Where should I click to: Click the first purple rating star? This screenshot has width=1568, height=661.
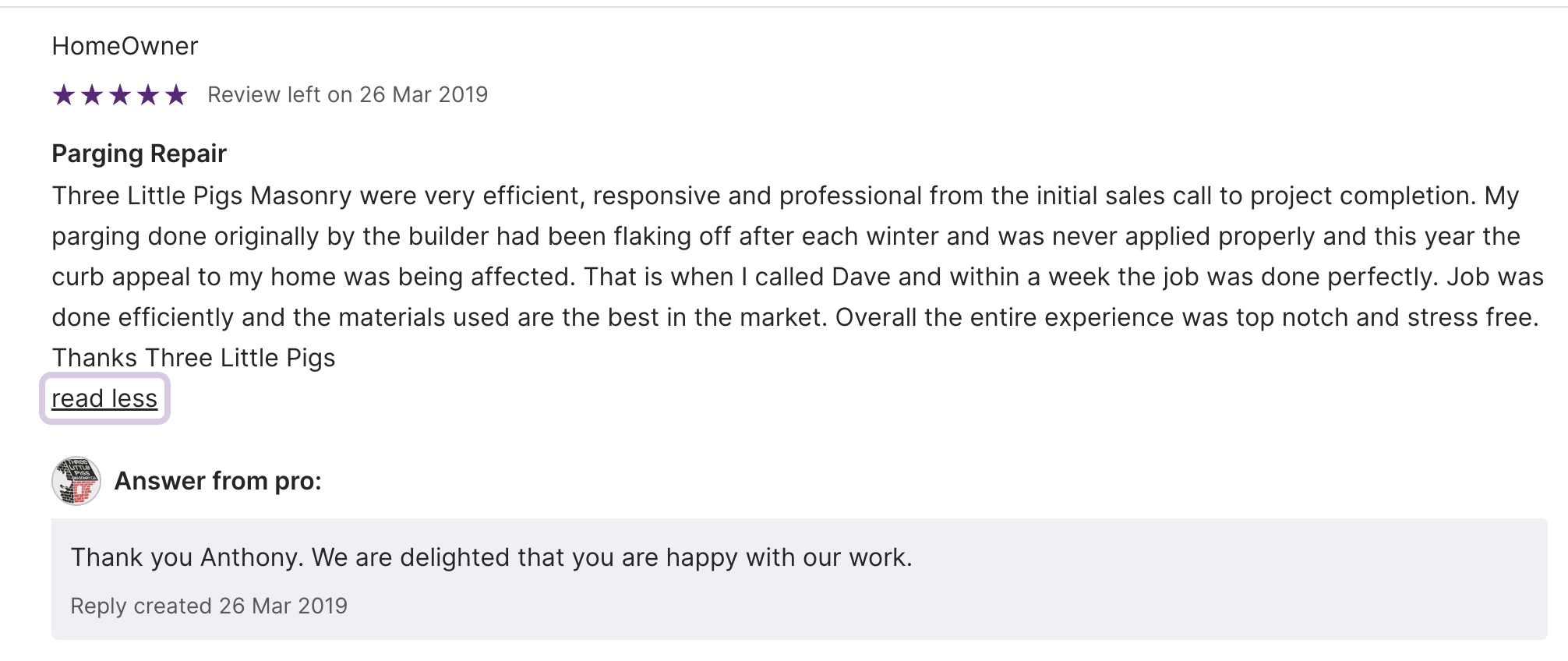pyautogui.click(x=64, y=95)
